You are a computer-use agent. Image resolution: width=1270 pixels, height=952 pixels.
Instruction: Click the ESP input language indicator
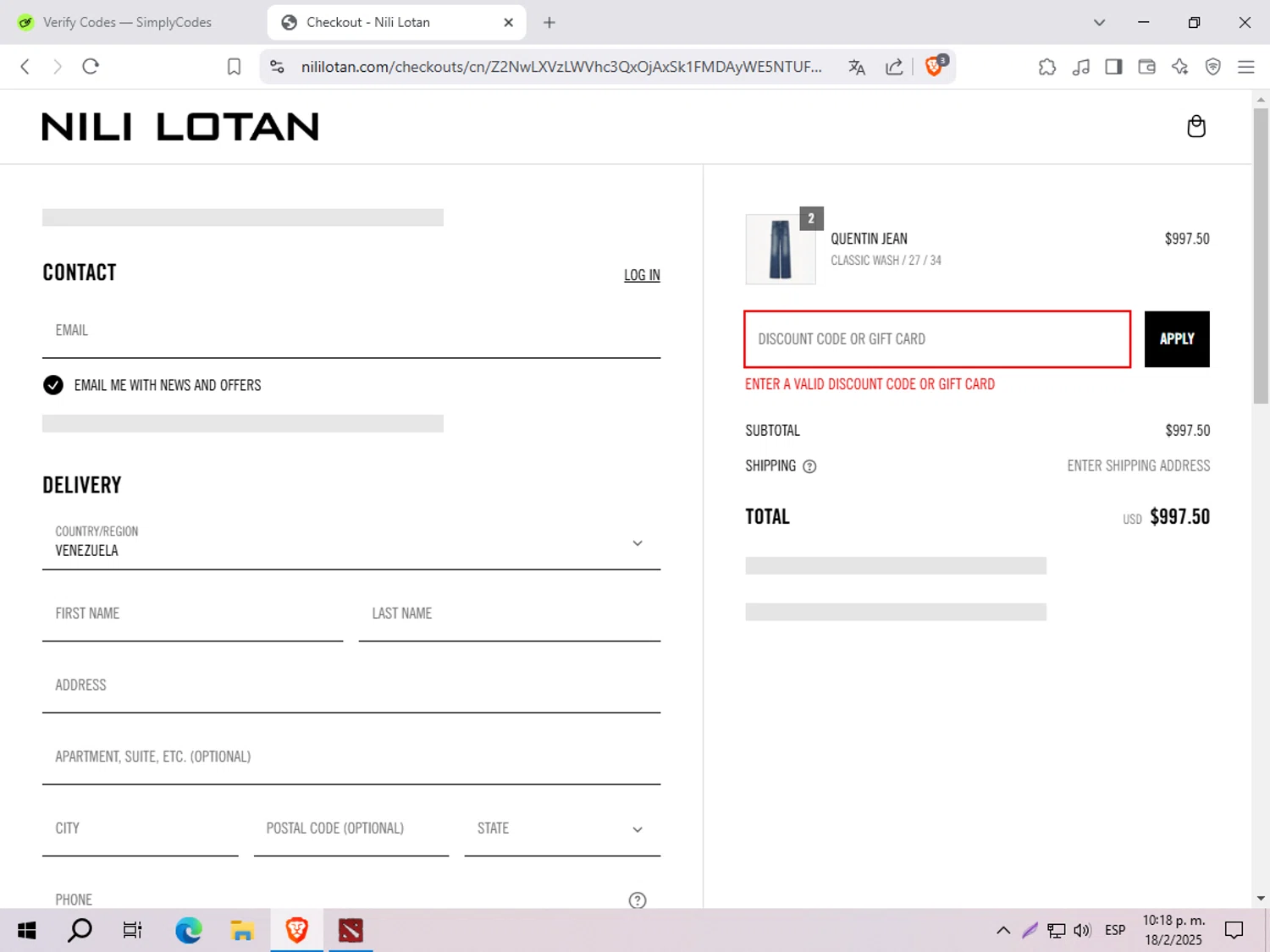coord(1115,931)
